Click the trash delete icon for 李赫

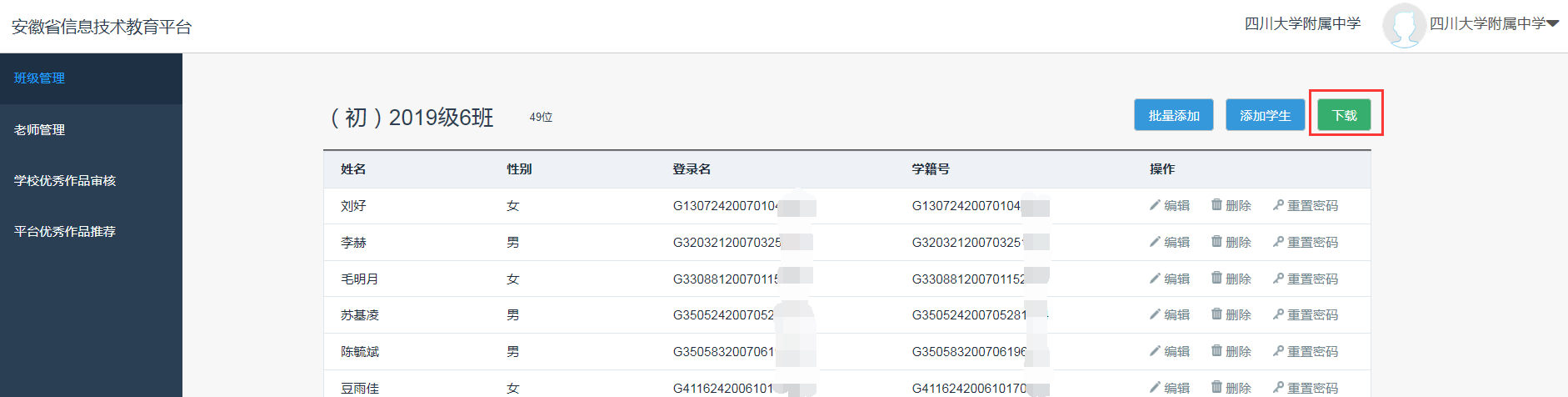click(1216, 241)
